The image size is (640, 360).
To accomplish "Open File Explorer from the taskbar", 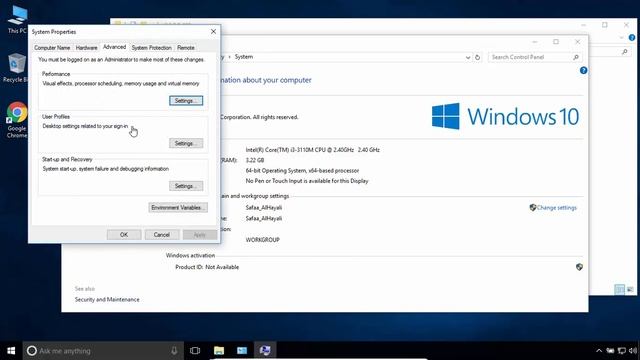I will [x=219, y=351].
